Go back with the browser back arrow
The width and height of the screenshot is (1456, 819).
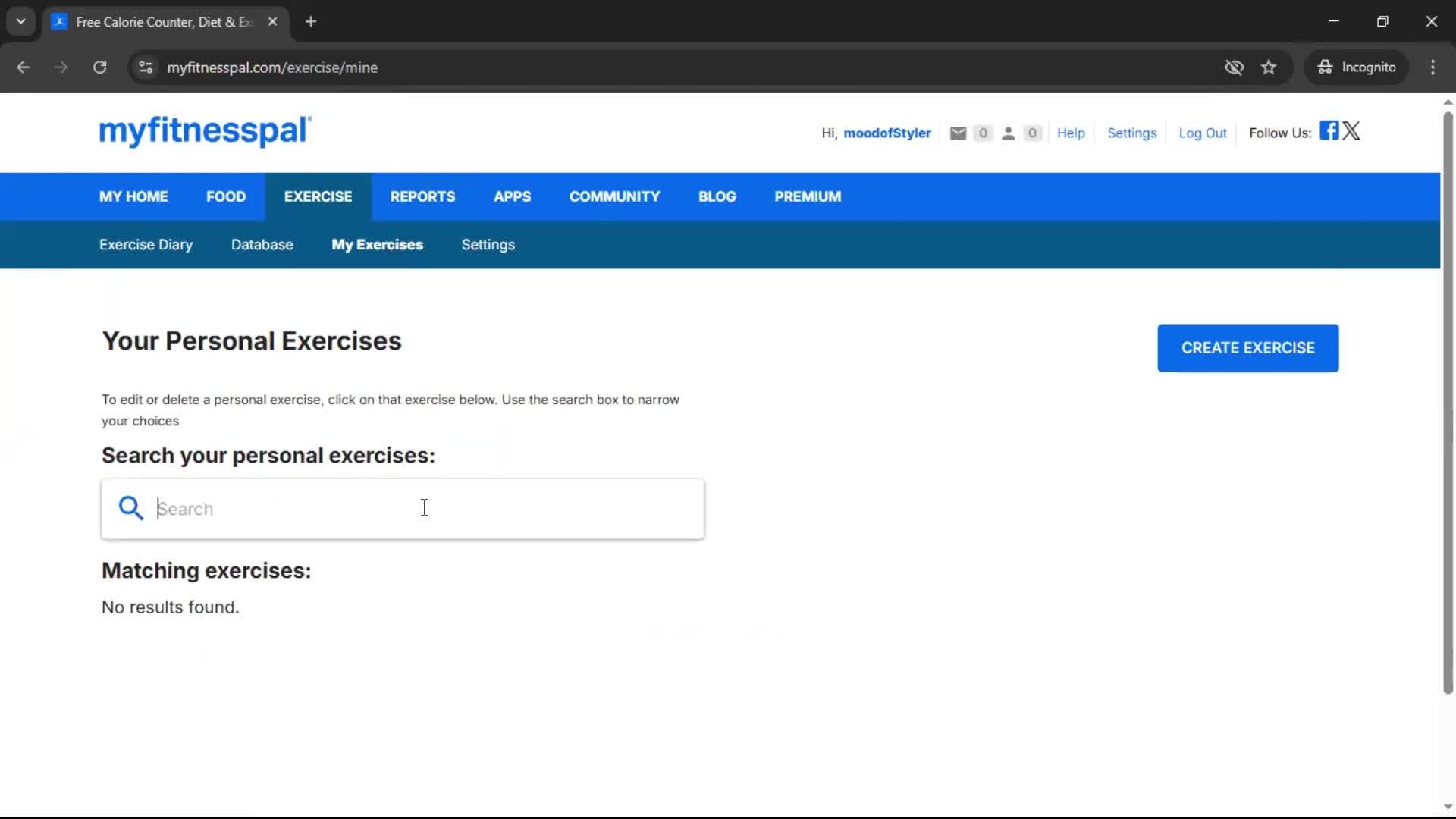point(23,67)
